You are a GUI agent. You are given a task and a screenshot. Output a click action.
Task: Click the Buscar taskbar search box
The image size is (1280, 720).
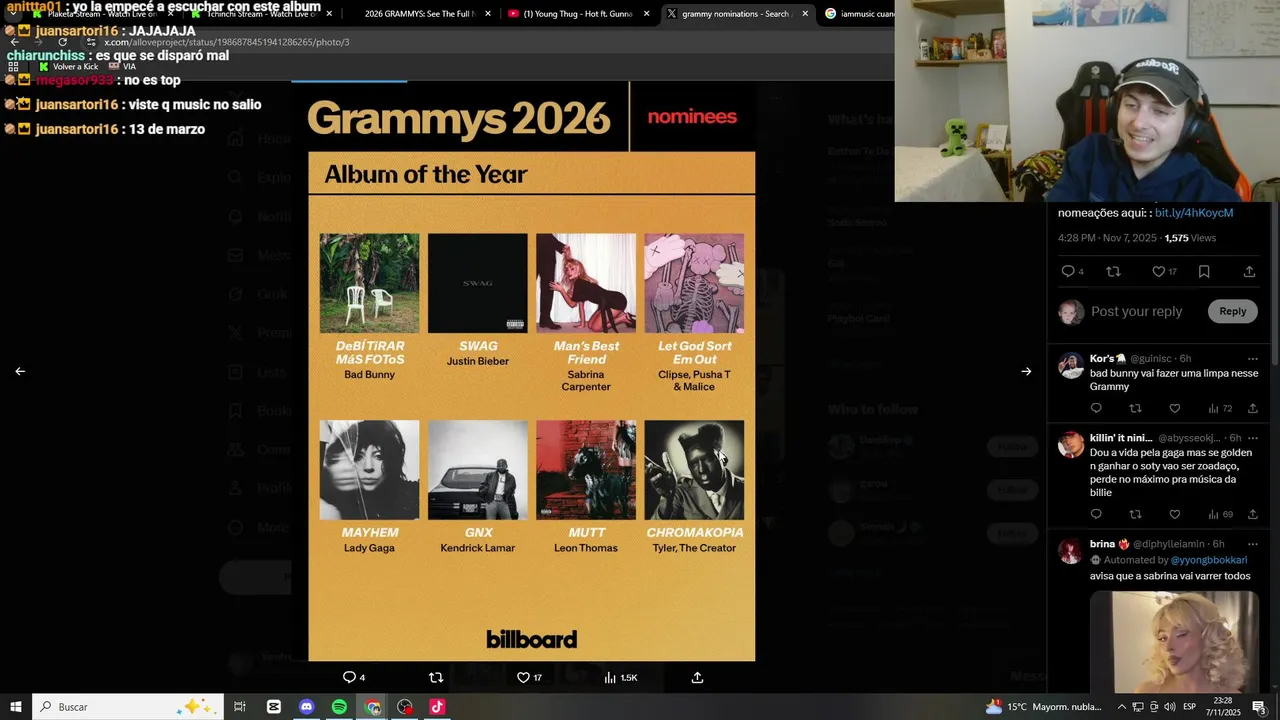[x=128, y=707]
